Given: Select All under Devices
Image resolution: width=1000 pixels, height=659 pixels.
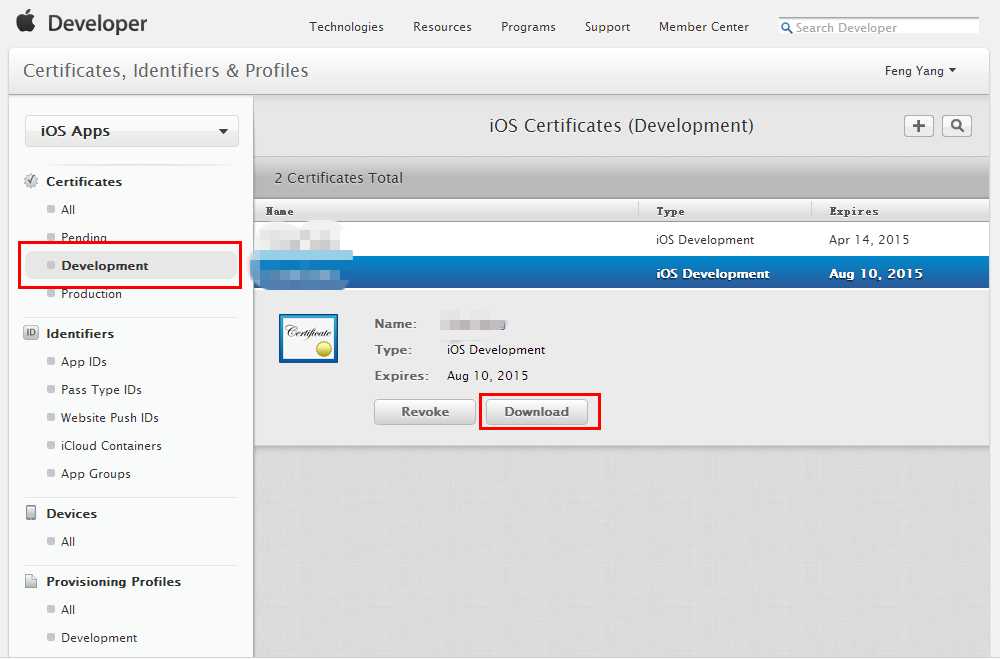Looking at the screenshot, I should point(68,542).
